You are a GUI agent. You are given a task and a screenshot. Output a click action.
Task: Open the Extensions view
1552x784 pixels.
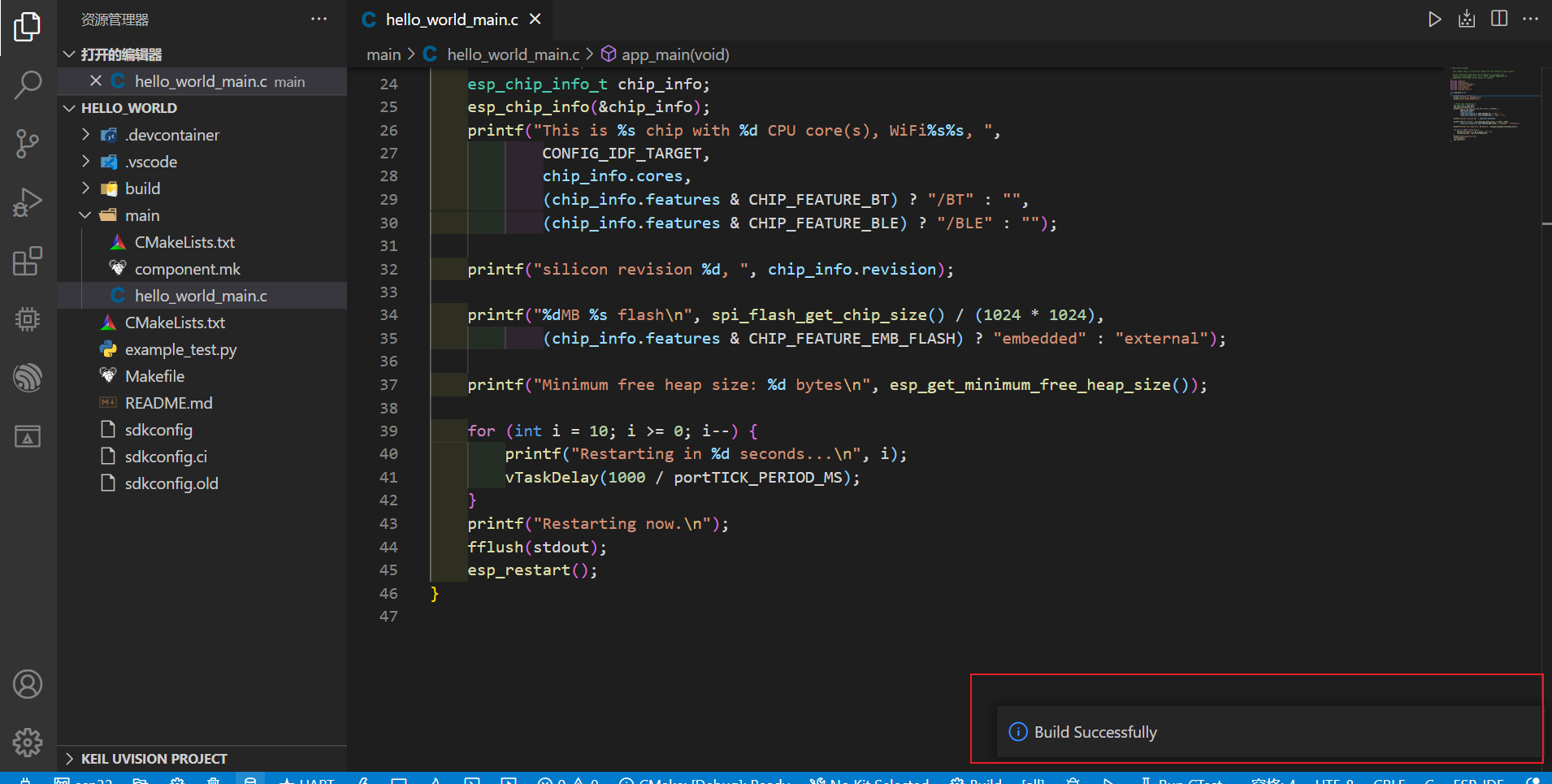(x=28, y=261)
